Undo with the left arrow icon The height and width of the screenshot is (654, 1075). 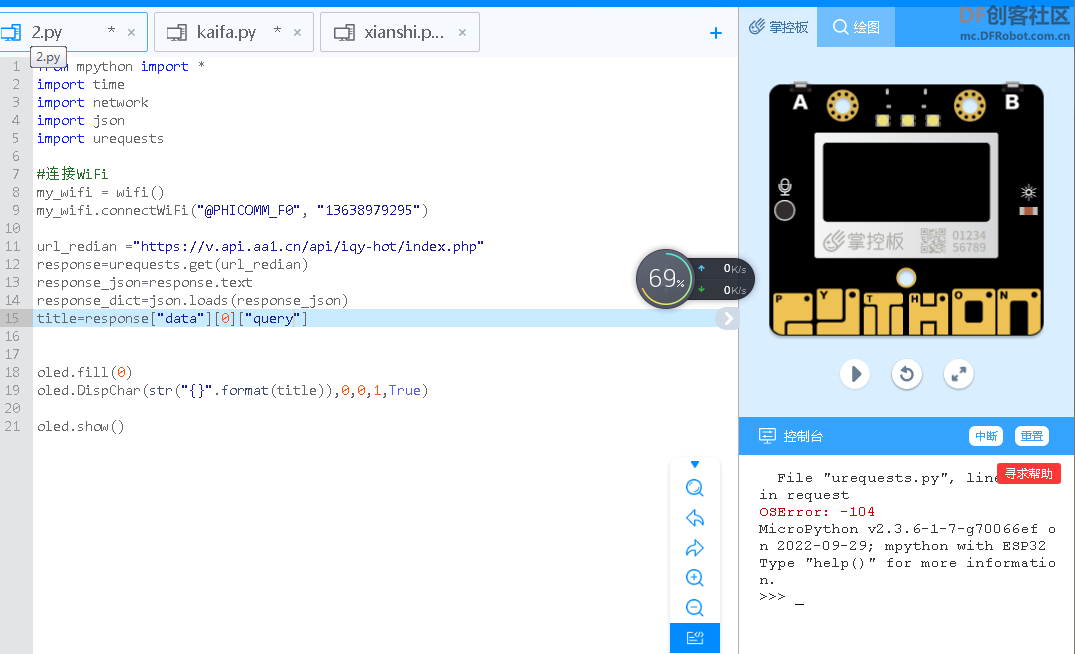coord(694,518)
